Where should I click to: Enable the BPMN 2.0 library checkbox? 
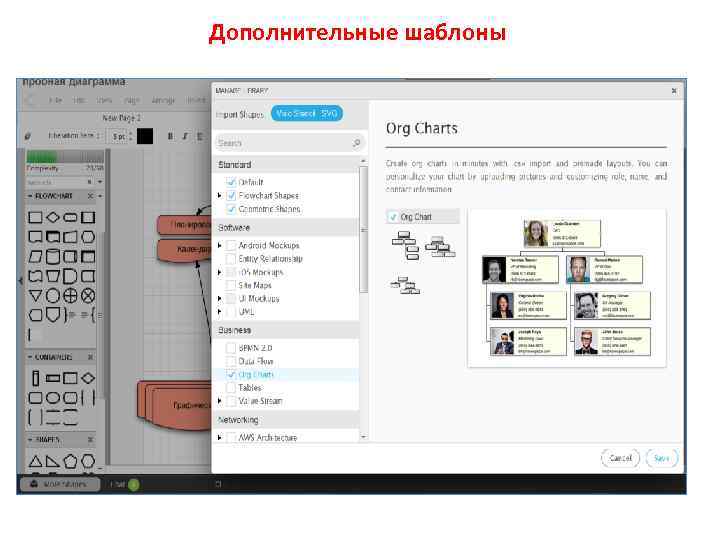coord(231,348)
